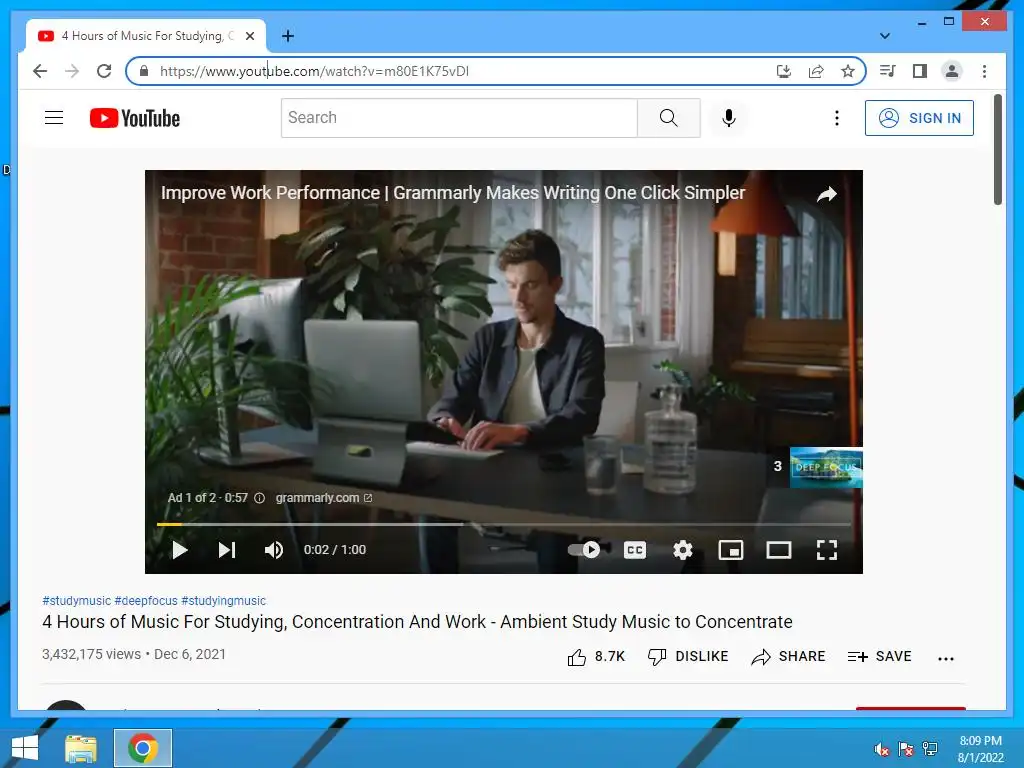Click the muted volume tray icon
Screen dimensions: 1024x768
coord(882,749)
